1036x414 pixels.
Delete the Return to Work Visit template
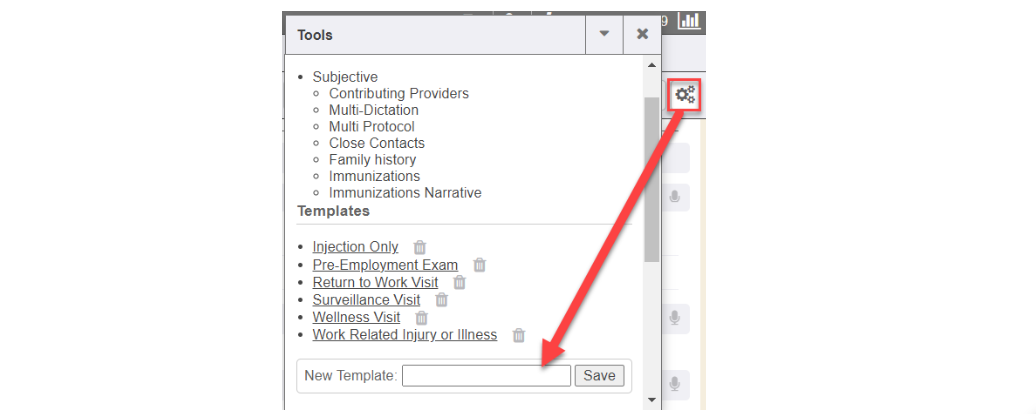coord(460,283)
